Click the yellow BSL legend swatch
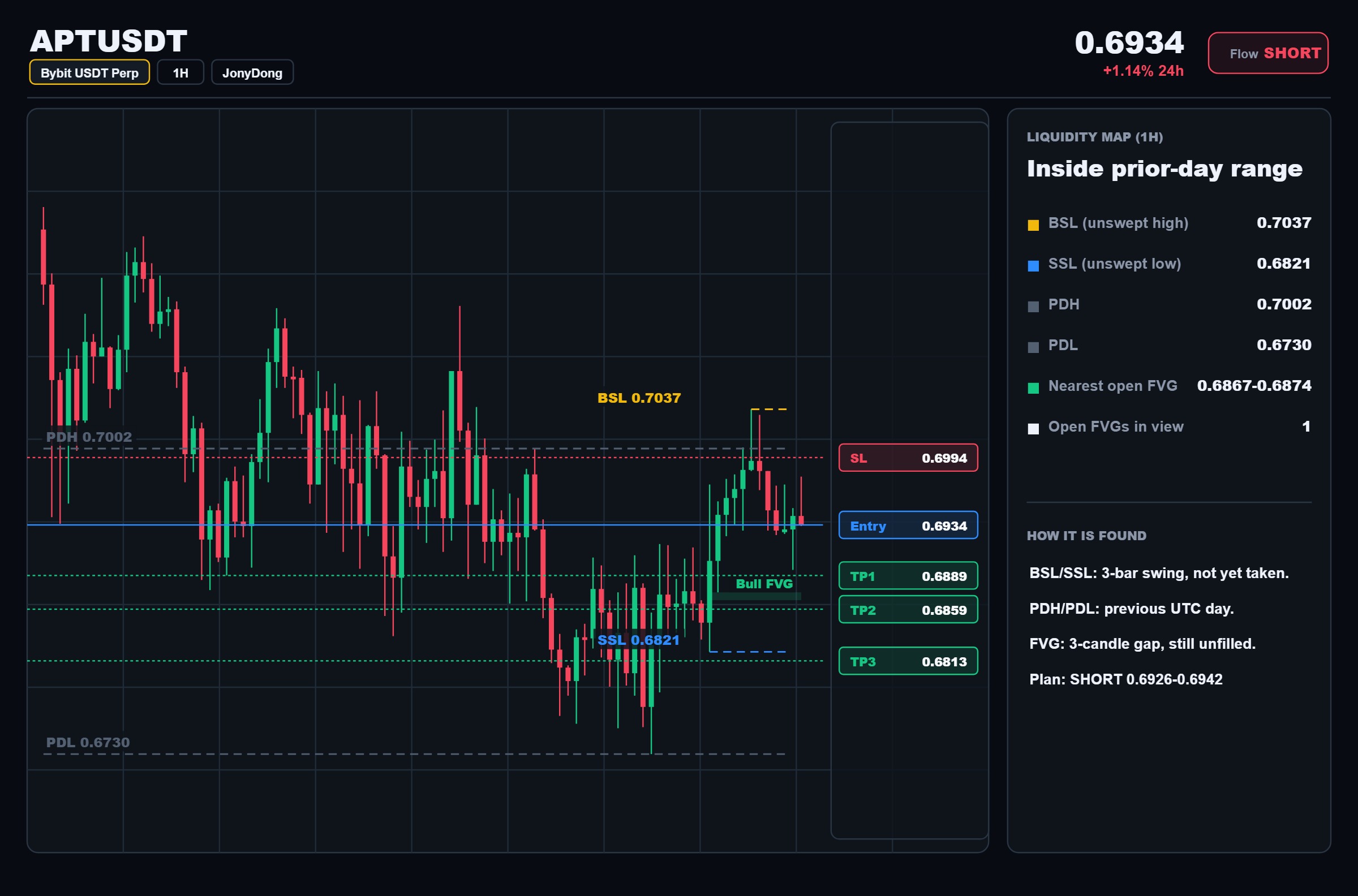The image size is (1358, 896). (x=1033, y=225)
